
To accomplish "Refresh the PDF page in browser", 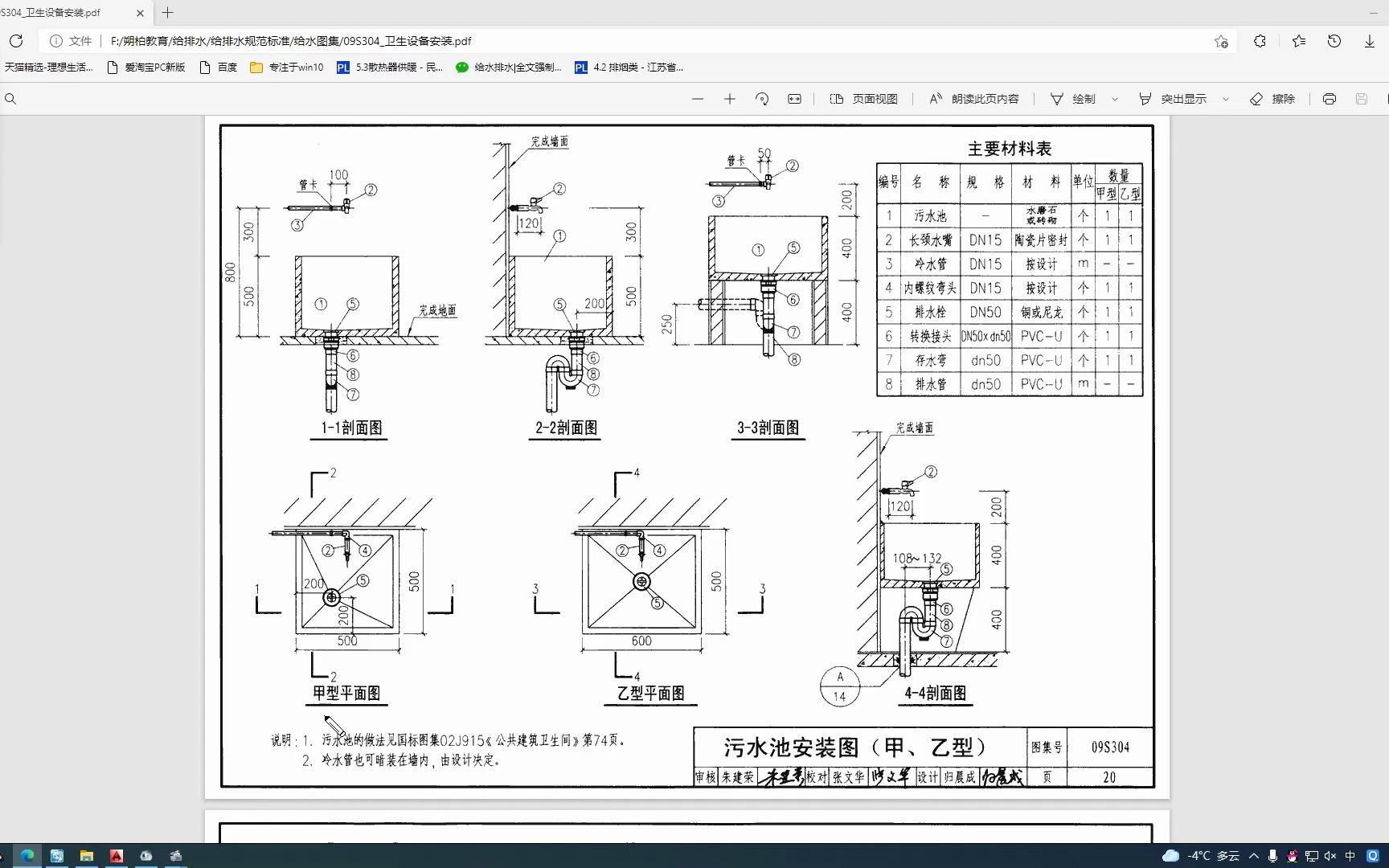I will click(x=16, y=41).
